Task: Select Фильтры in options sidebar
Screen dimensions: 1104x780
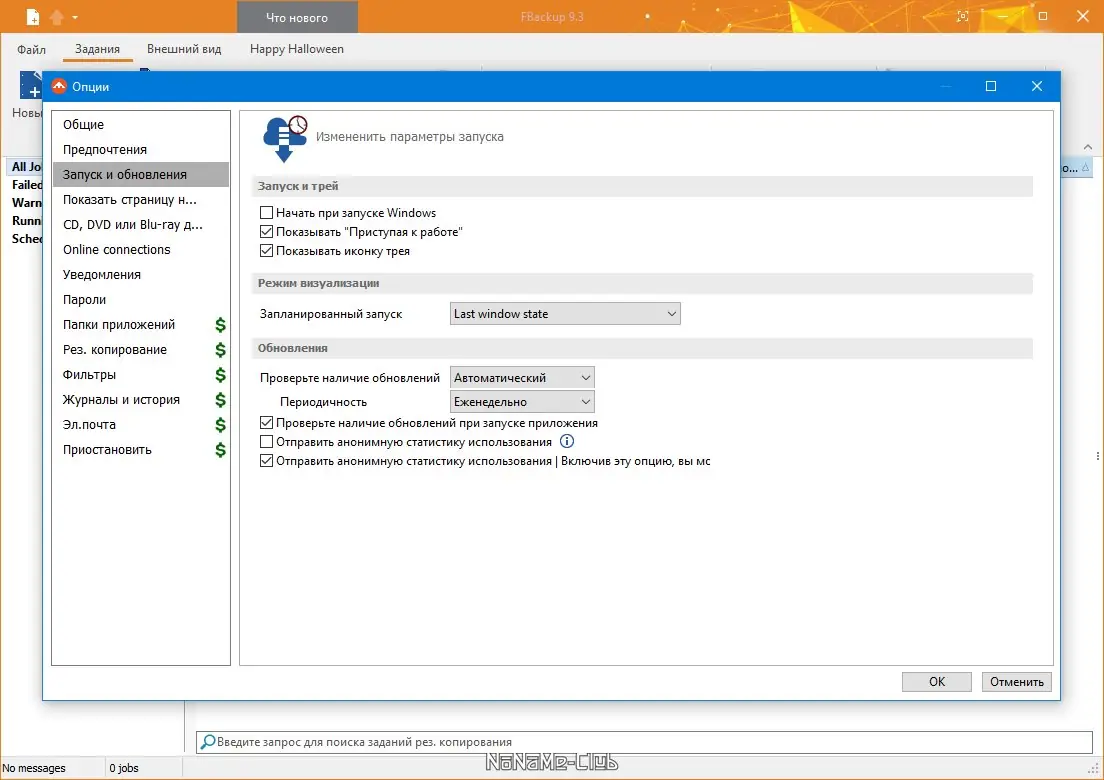Action: [x=141, y=375]
